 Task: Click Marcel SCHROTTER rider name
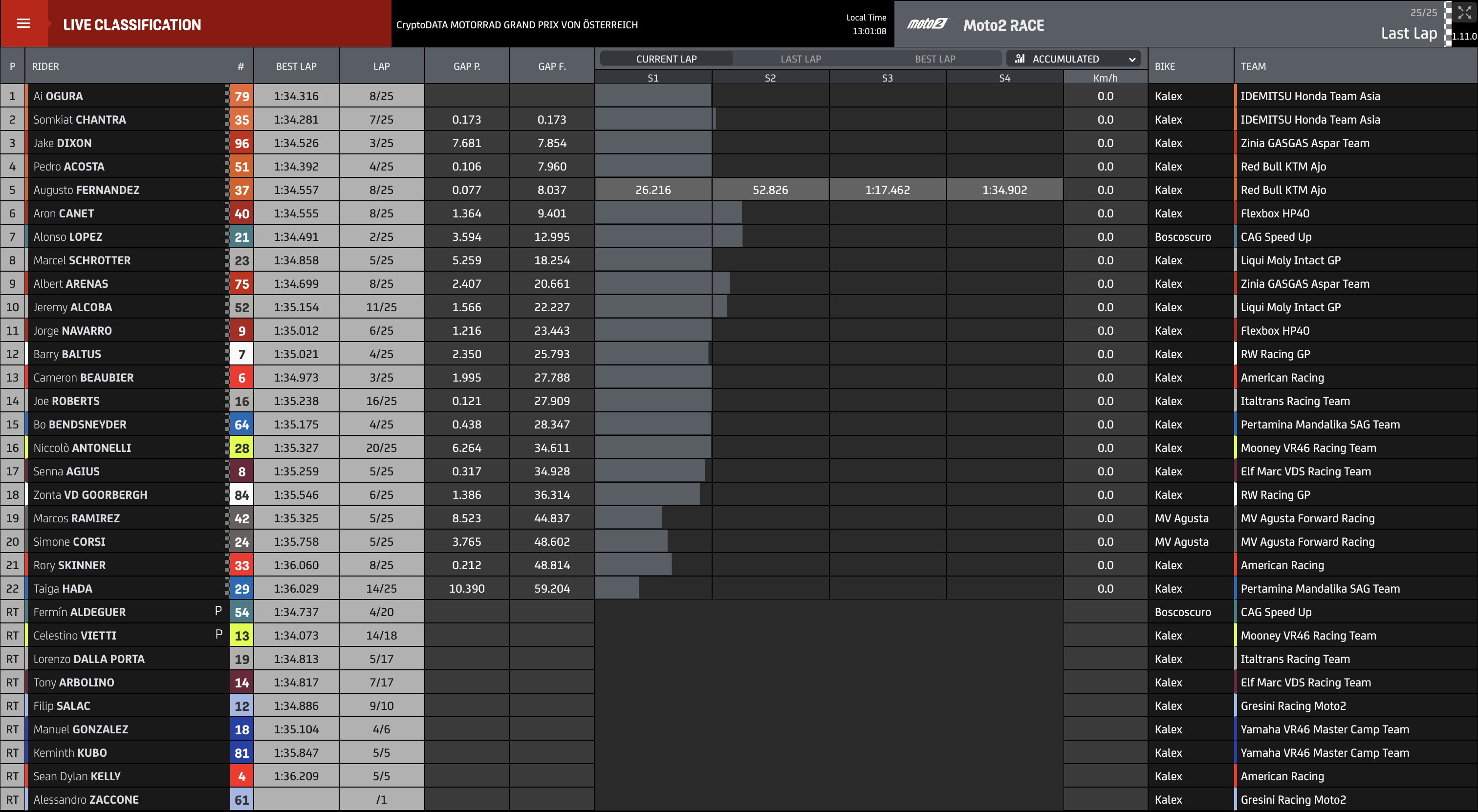(82, 260)
